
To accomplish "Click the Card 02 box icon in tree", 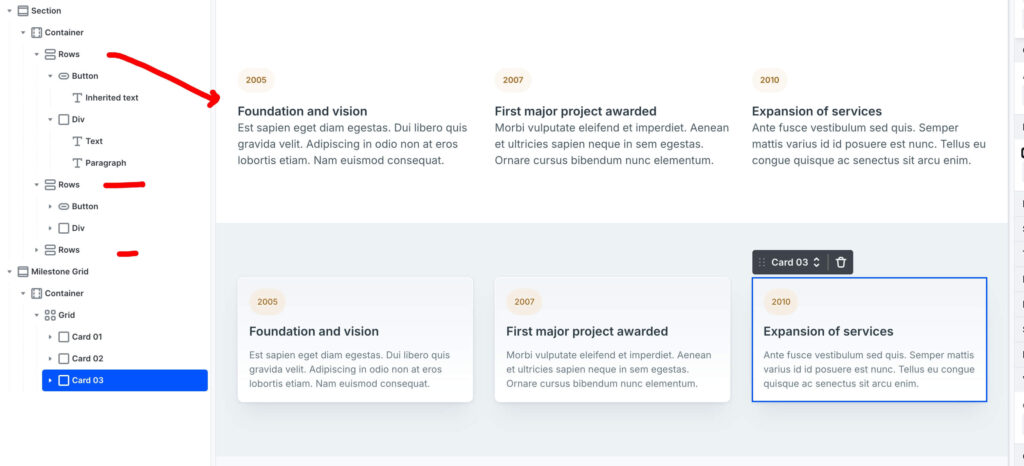I will coord(64,358).
